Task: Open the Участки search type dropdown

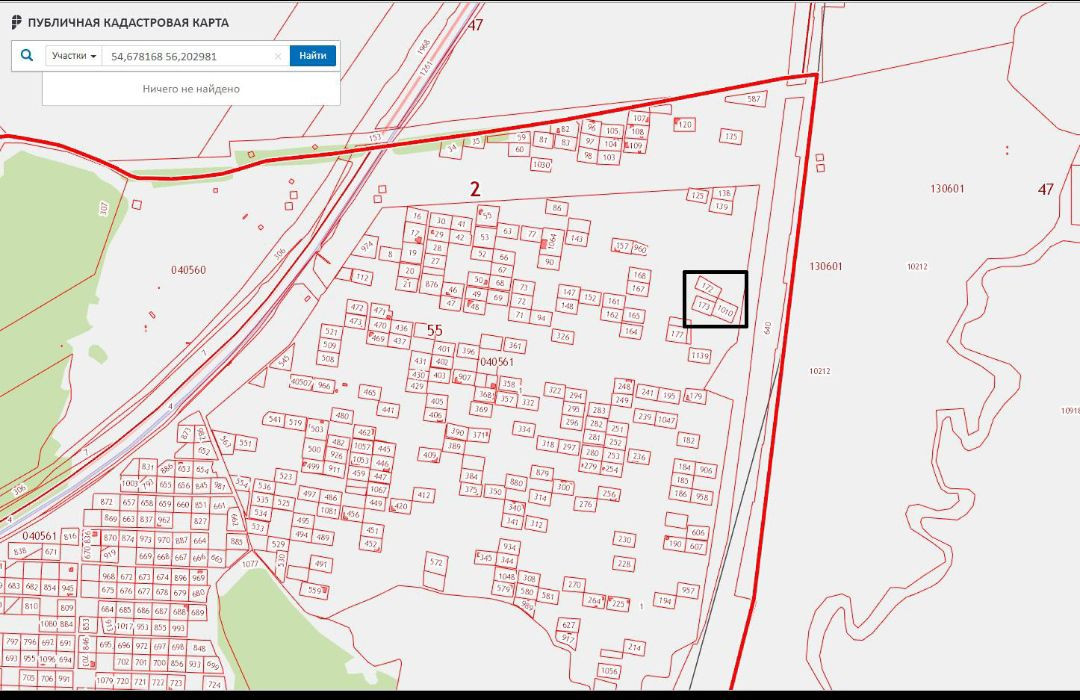Action: 74,56
